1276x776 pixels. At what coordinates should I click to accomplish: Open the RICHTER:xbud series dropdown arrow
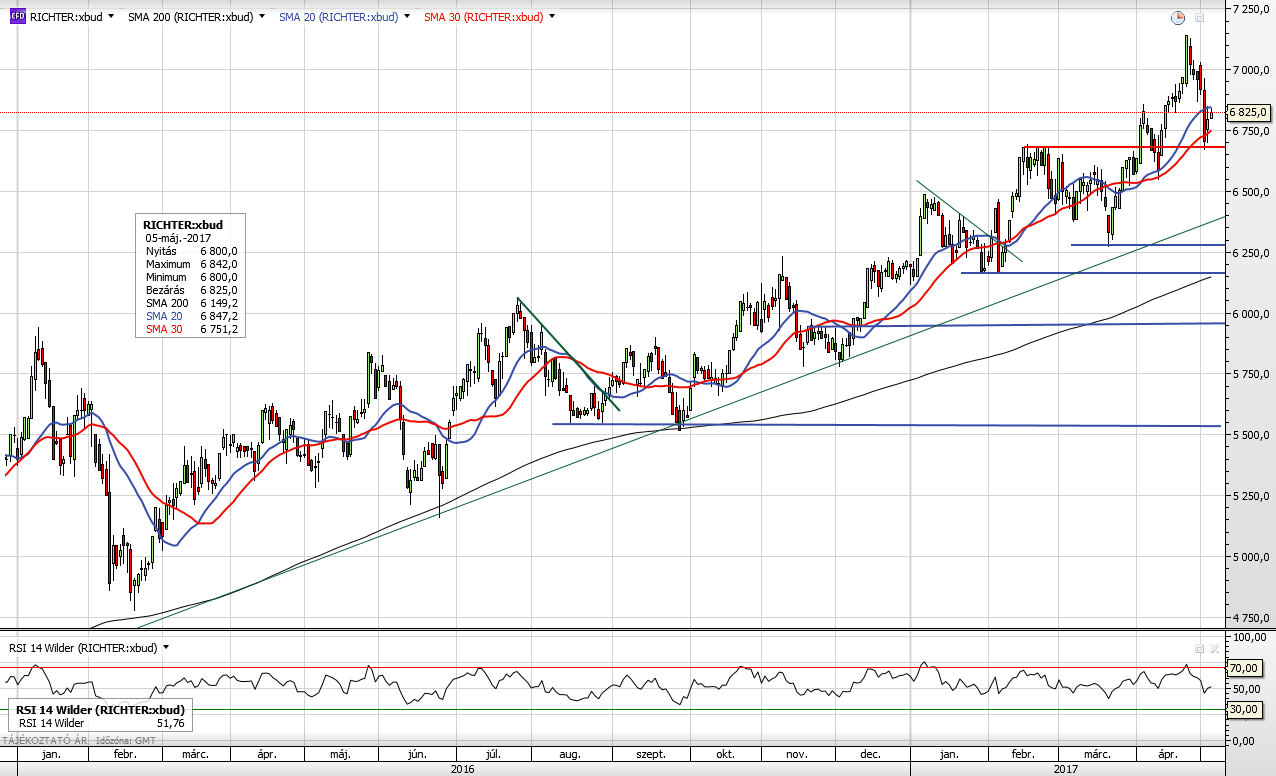point(110,17)
